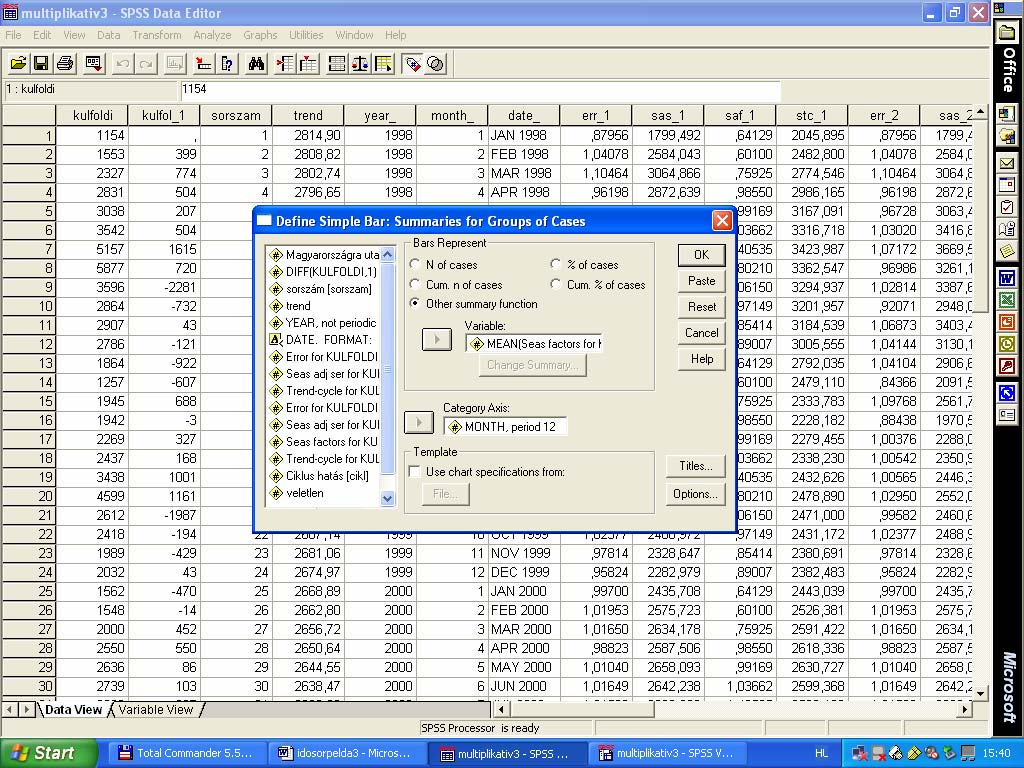
Task: Click the Insert Variable toolbar icon
Action: pos(308,63)
